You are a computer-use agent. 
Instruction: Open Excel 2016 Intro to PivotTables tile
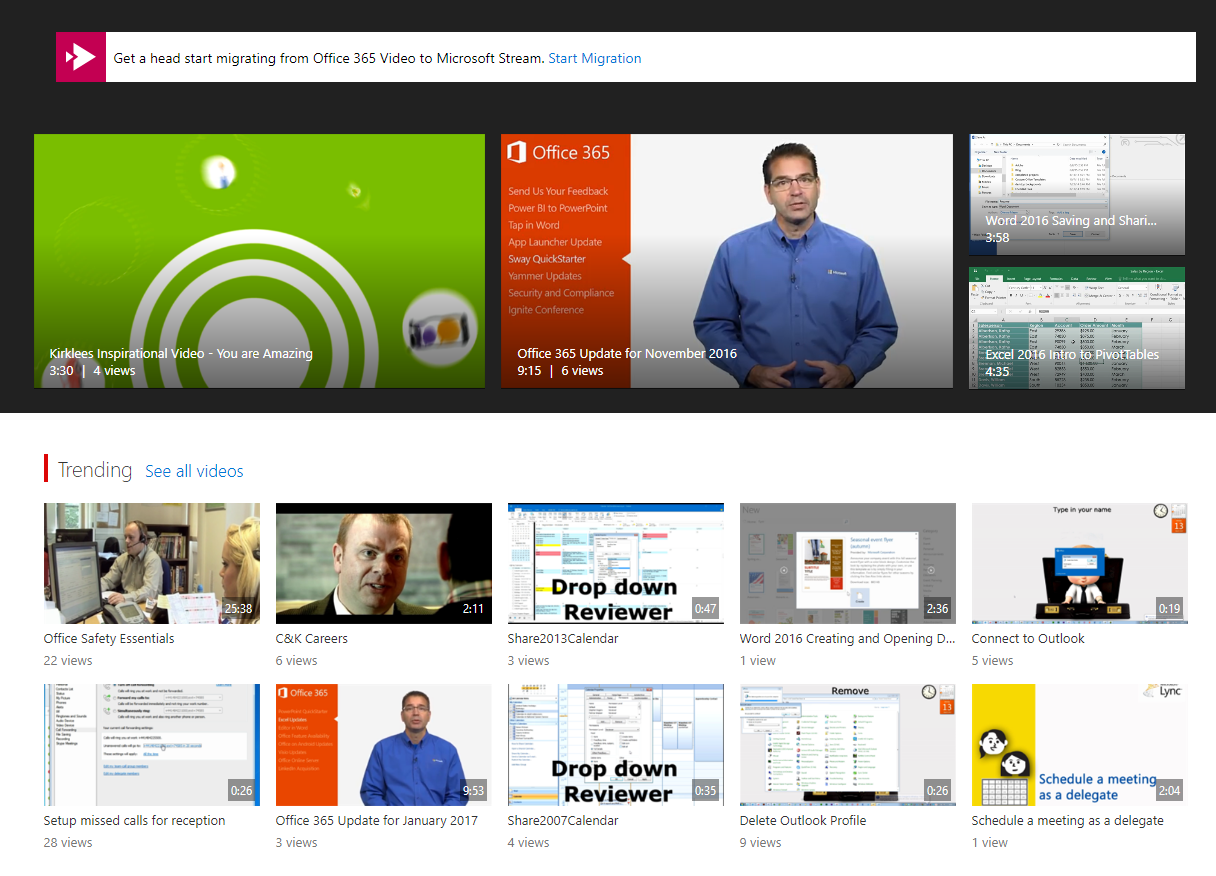[x=1077, y=327]
